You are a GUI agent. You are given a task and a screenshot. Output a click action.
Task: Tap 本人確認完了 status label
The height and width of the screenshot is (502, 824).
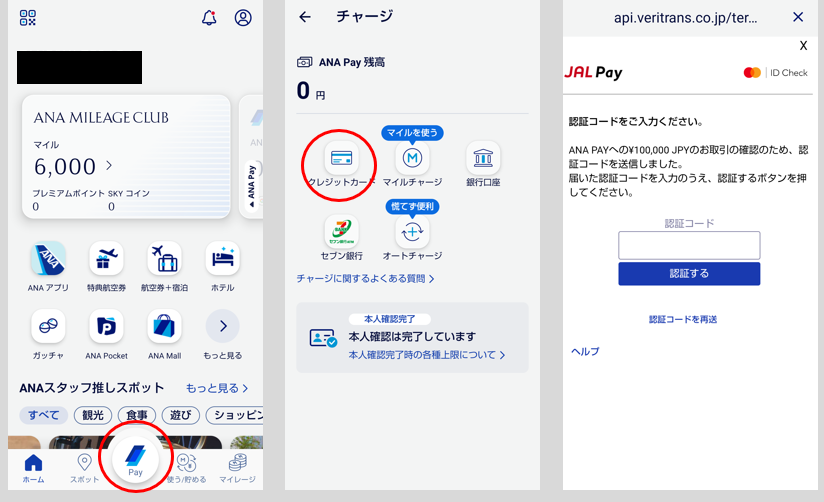(x=389, y=319)
